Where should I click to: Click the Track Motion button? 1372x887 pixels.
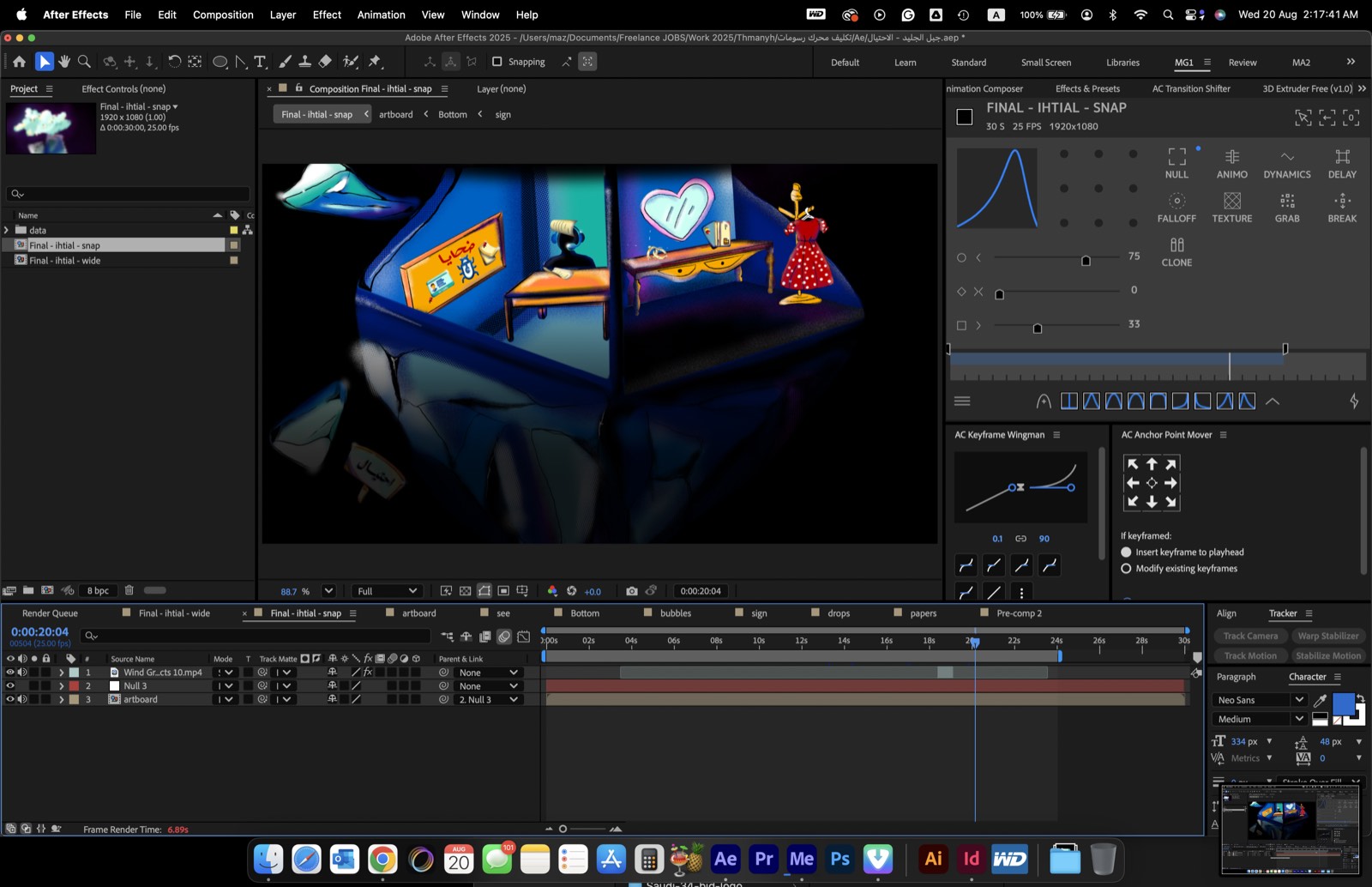pos(1250,655)
